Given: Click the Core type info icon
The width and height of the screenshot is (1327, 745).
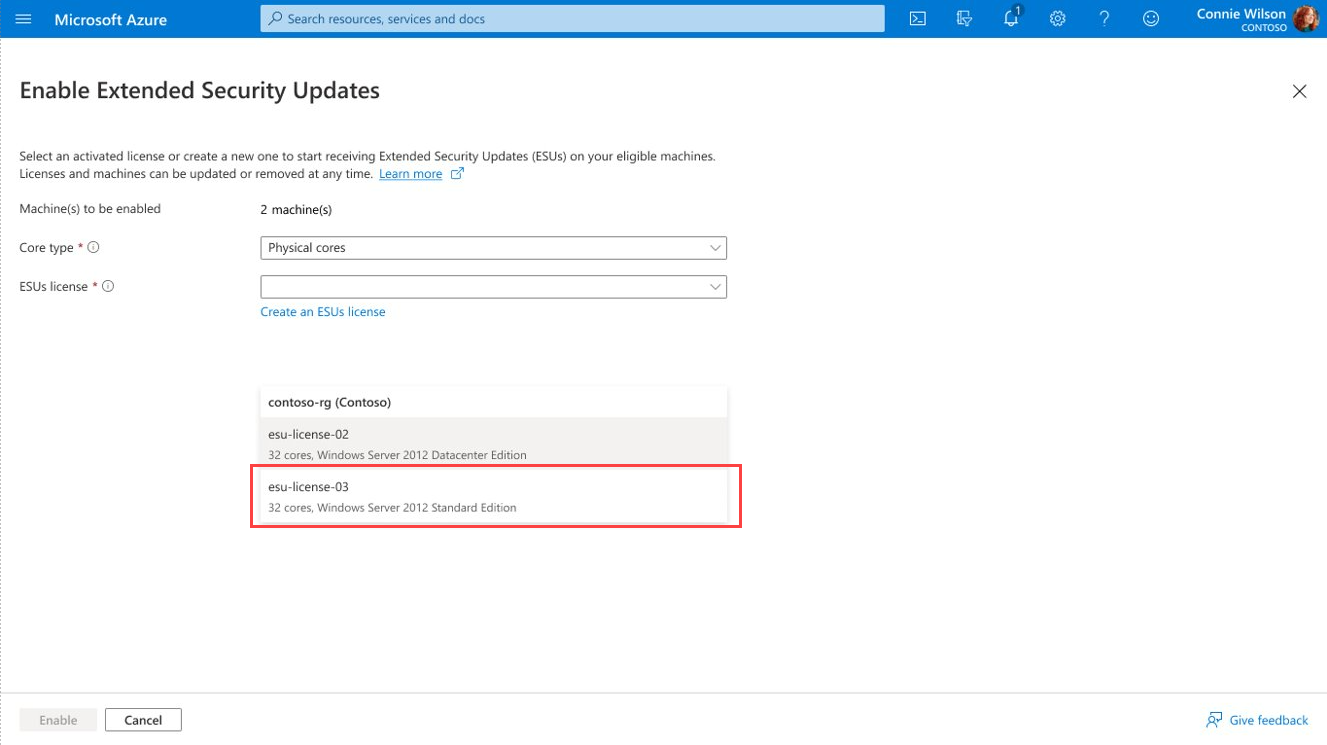Looking at the screenshot, I should point(94,248).
